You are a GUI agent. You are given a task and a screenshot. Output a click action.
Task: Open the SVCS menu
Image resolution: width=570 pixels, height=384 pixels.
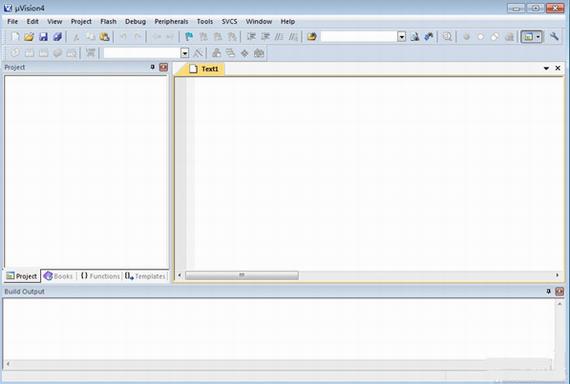pos(229,21)
